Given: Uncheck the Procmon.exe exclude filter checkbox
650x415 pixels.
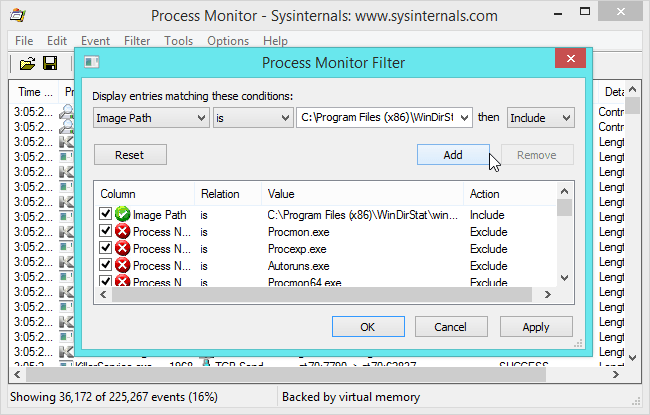Looking at the screenshot, I should pyautogui.click(x=105, y=231).
